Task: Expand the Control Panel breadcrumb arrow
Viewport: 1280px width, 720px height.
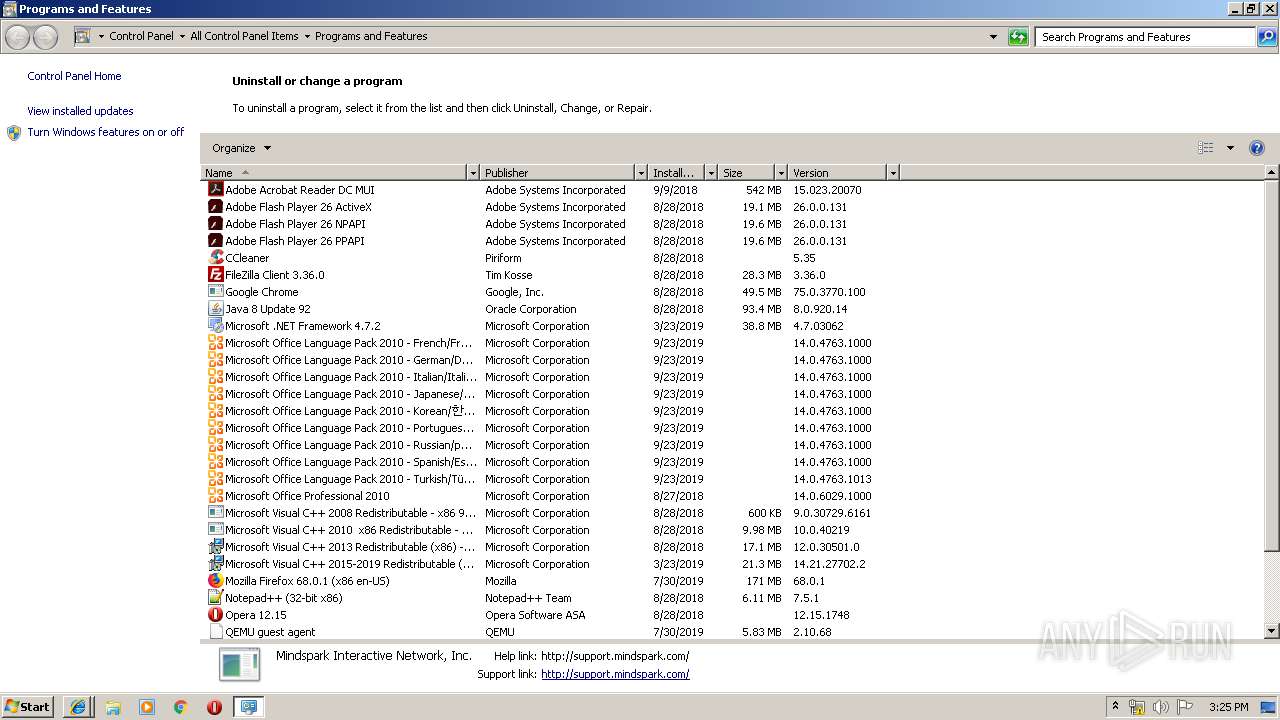Action: click(x=182, y=36)
